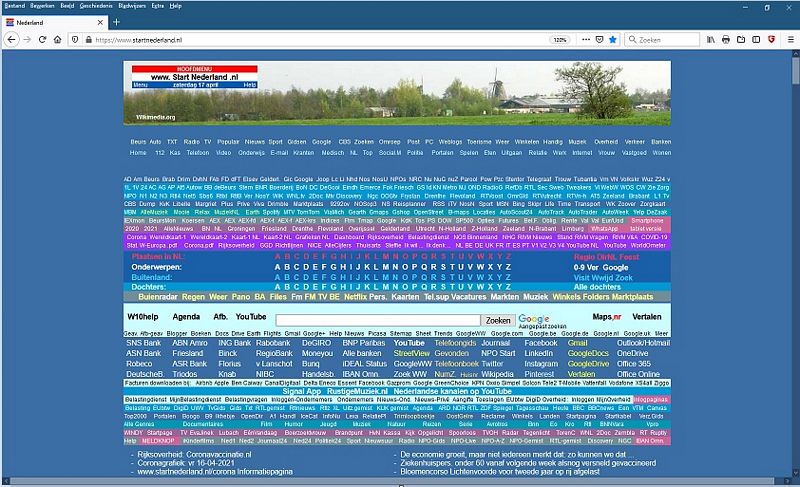The image size is (800, 487).
Task: Open the Bewerken menu
Action: [x=42, y=6]
